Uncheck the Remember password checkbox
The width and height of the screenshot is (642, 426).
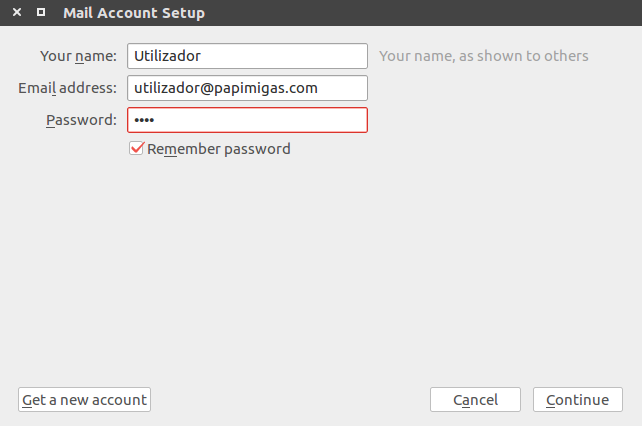coord(137,149)
